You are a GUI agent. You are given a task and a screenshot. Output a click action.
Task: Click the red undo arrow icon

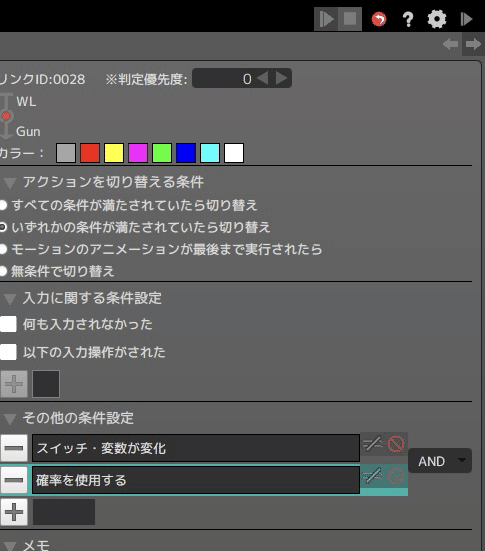coord(379,19)
